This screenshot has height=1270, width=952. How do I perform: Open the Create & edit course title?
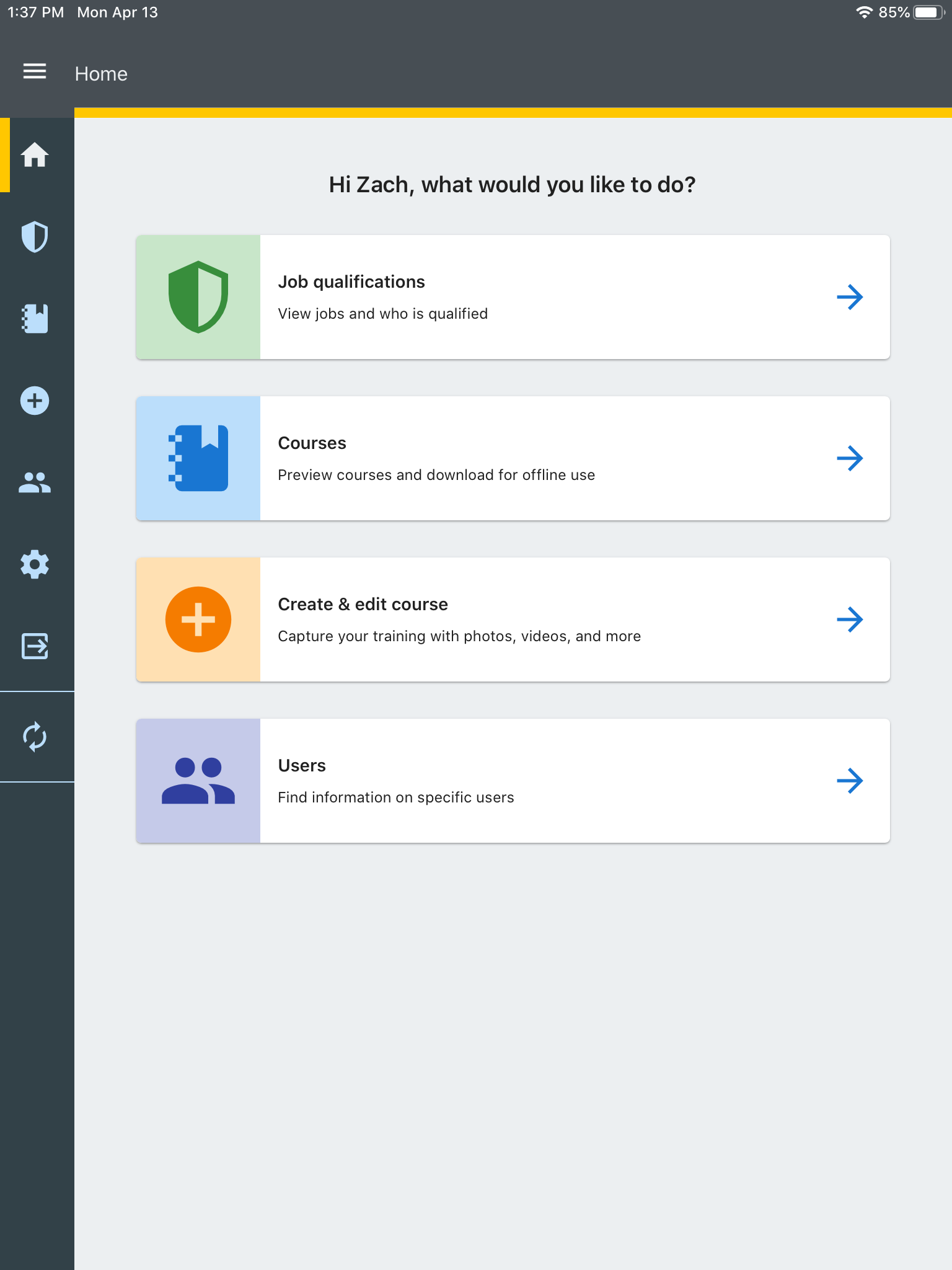363,605
